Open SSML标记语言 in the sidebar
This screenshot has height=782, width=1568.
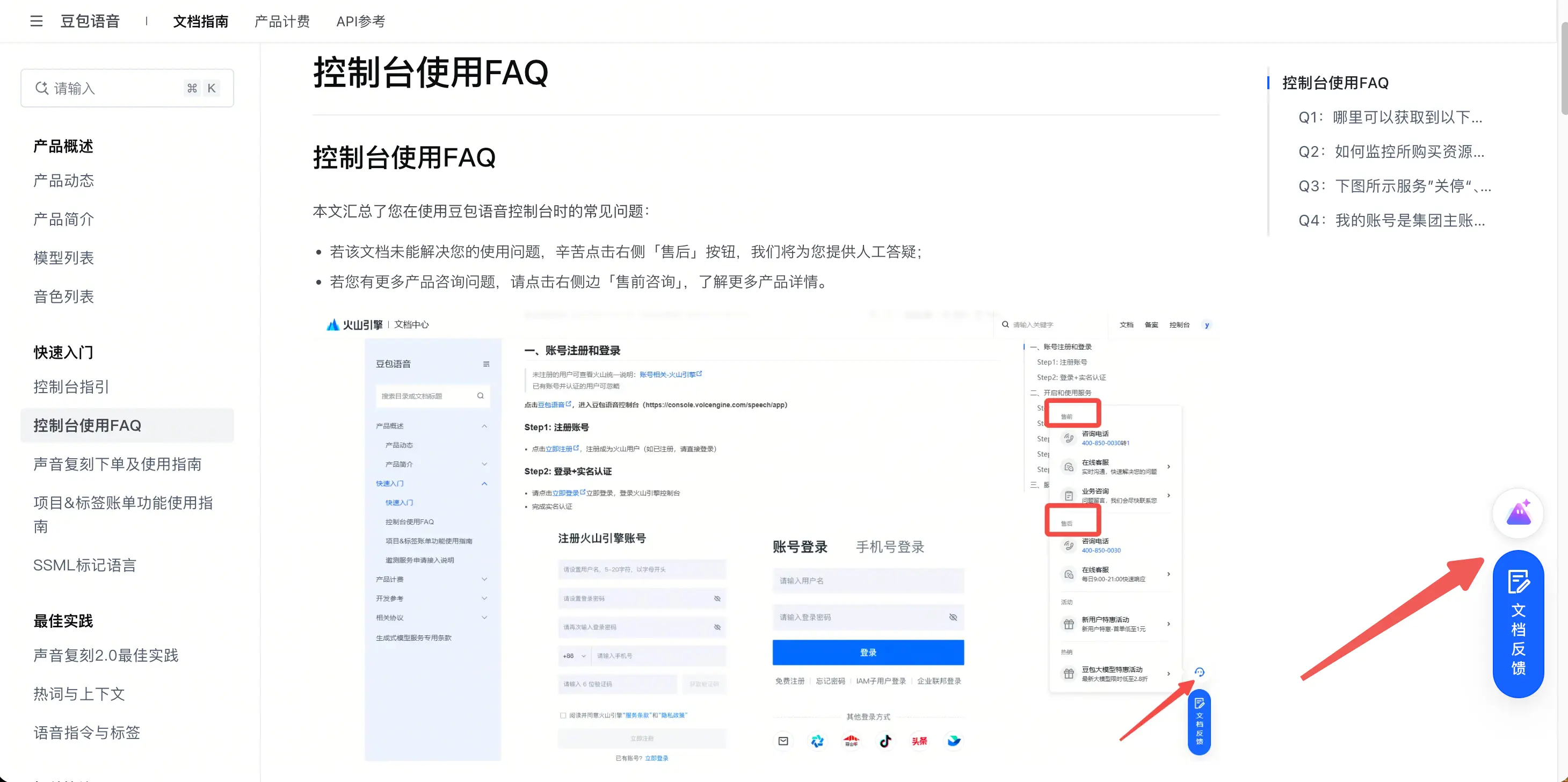coord(85,564)
